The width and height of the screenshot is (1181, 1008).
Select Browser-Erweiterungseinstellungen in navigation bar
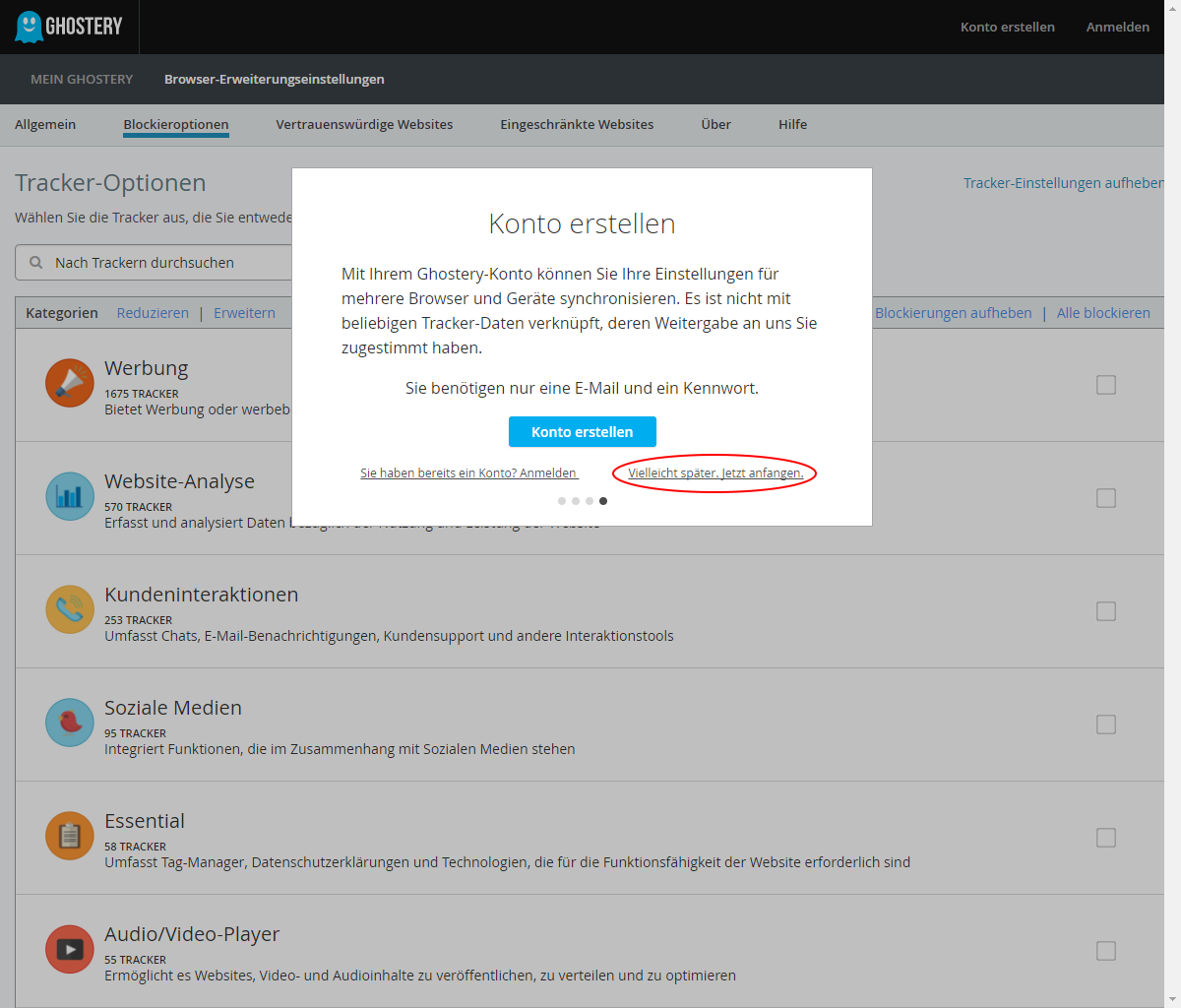point(275,79)
